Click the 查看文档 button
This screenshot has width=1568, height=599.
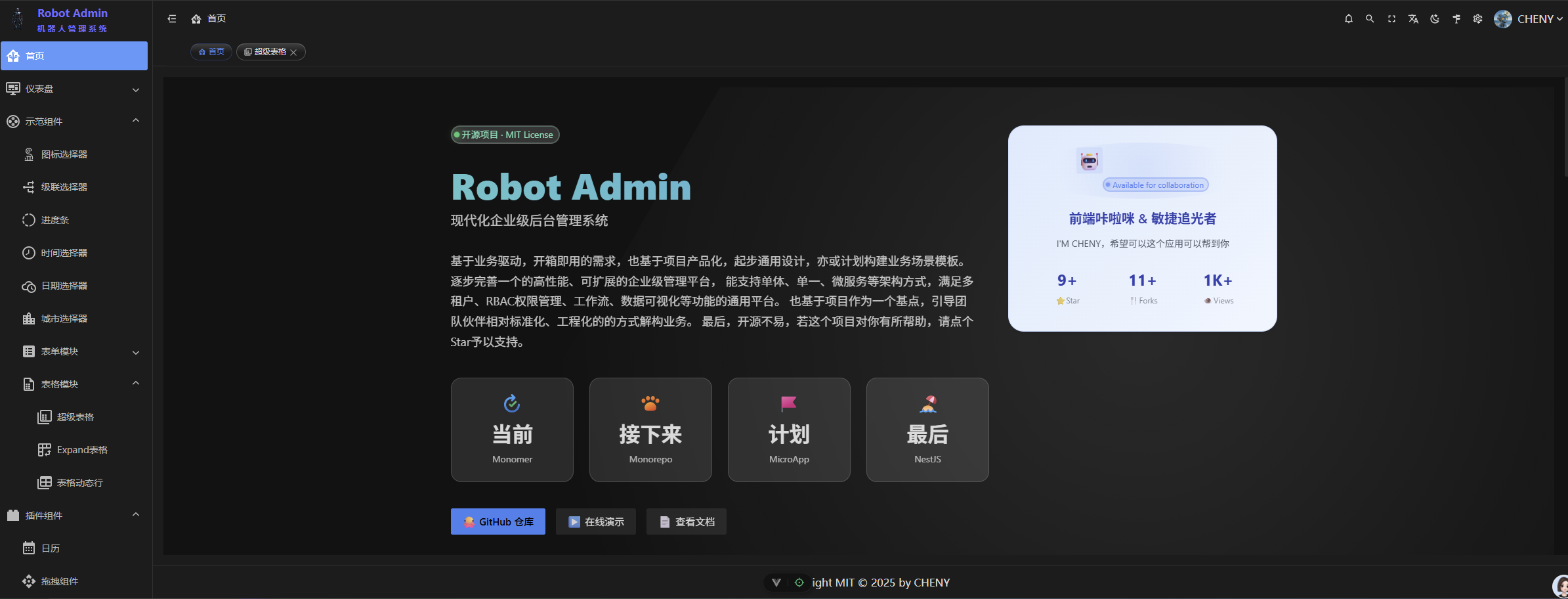[x=687, y=521]
